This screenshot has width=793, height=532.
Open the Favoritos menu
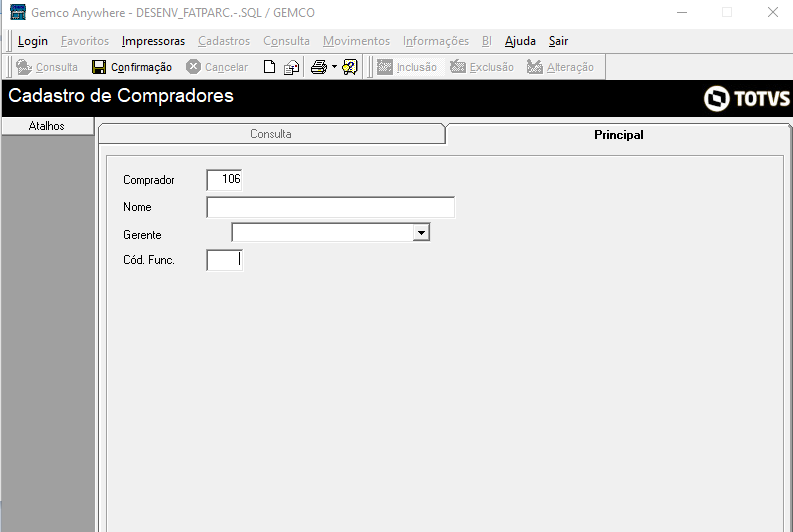pyautogui.click(x=85, y=41)
